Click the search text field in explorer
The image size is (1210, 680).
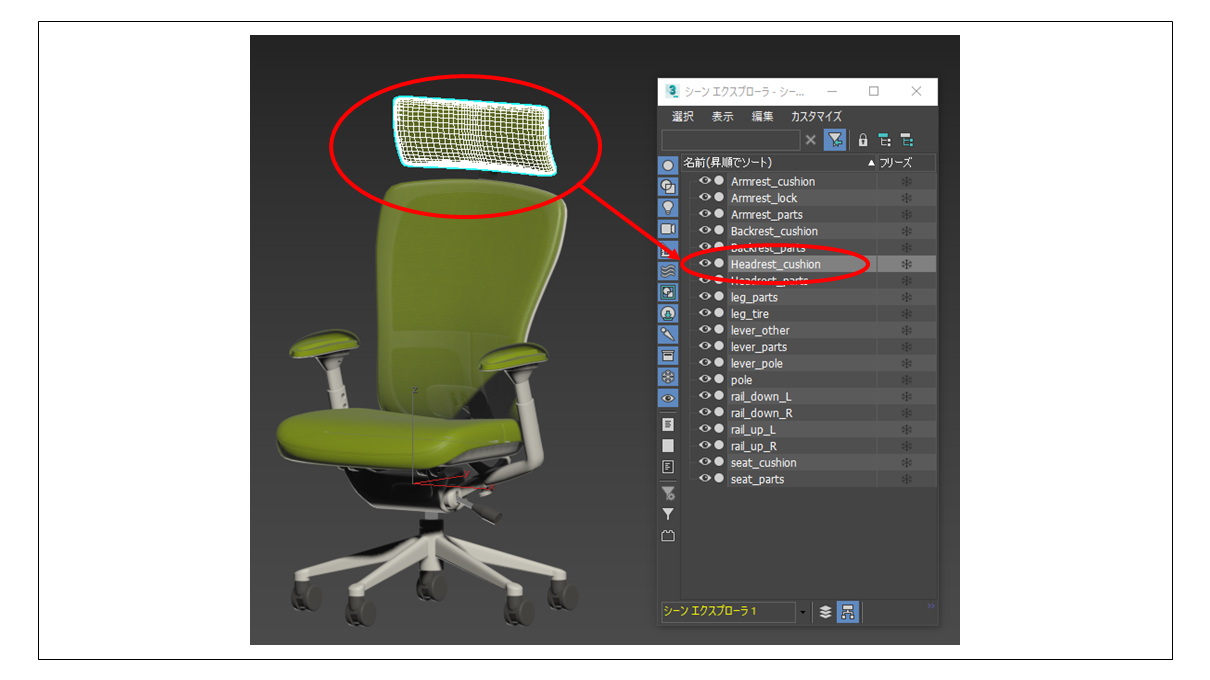[730, 140]
